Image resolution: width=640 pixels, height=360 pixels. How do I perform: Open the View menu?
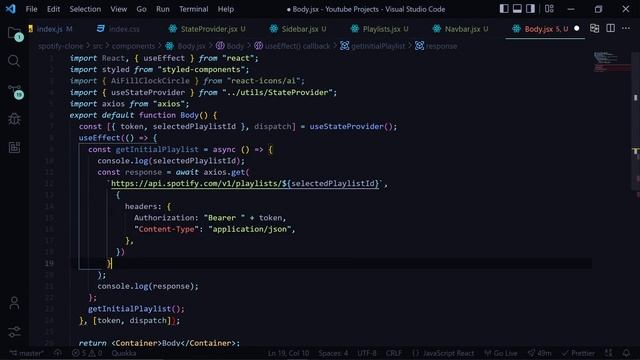(x=118, y=9)
